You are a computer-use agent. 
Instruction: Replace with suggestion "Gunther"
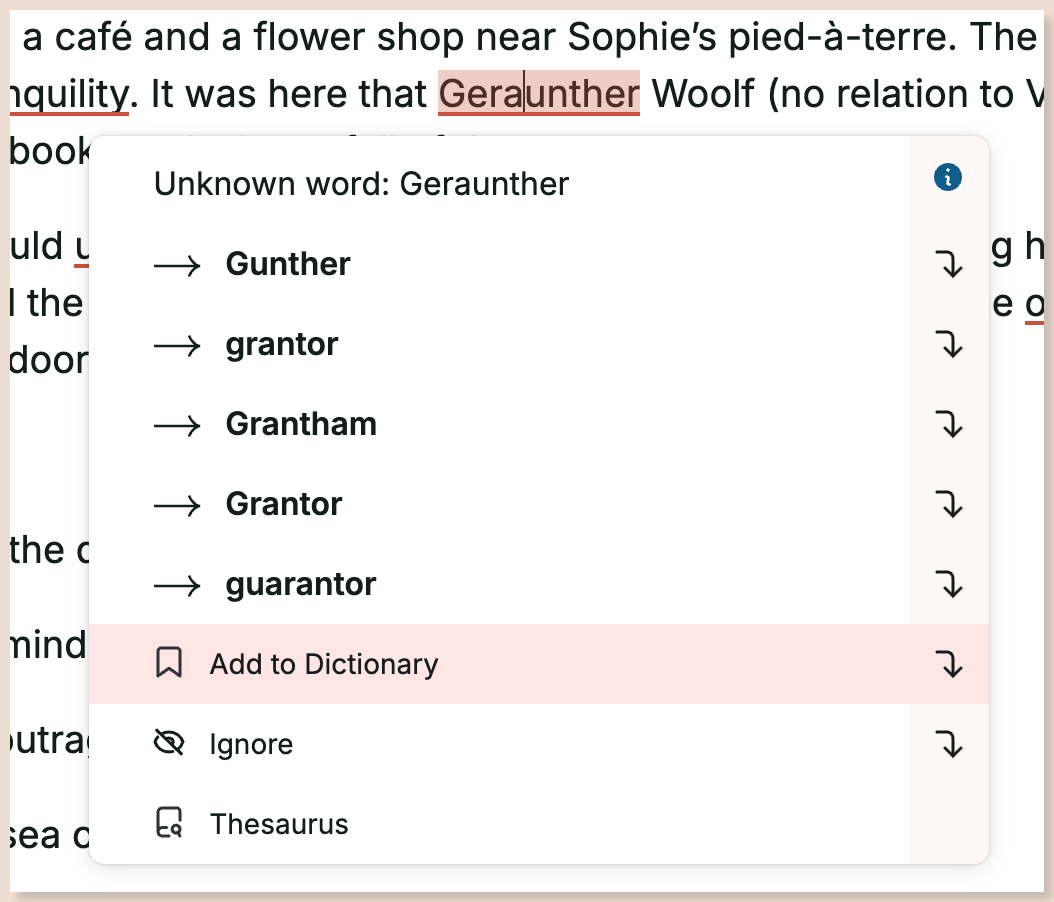[x=288, y=264]
